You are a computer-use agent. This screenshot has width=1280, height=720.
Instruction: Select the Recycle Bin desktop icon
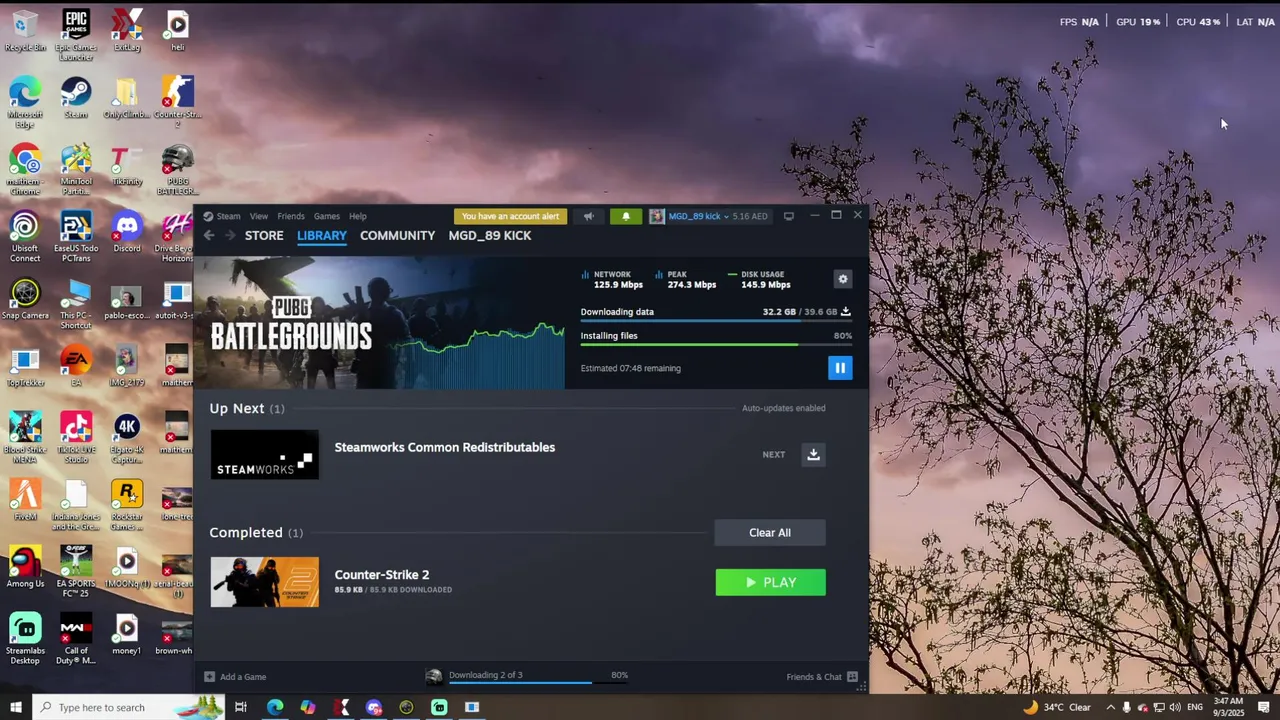[x=25, y=30]
